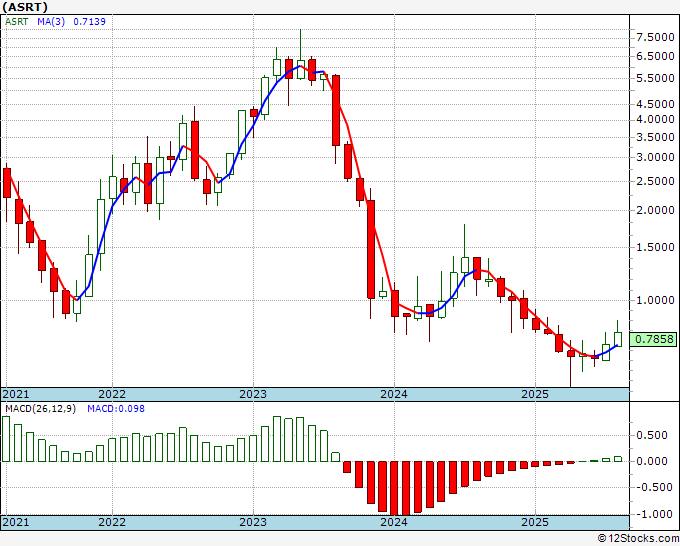Click the 3.5000 price axis label
680x546 pixels.
pyautogui.click(x=655, y=137)
